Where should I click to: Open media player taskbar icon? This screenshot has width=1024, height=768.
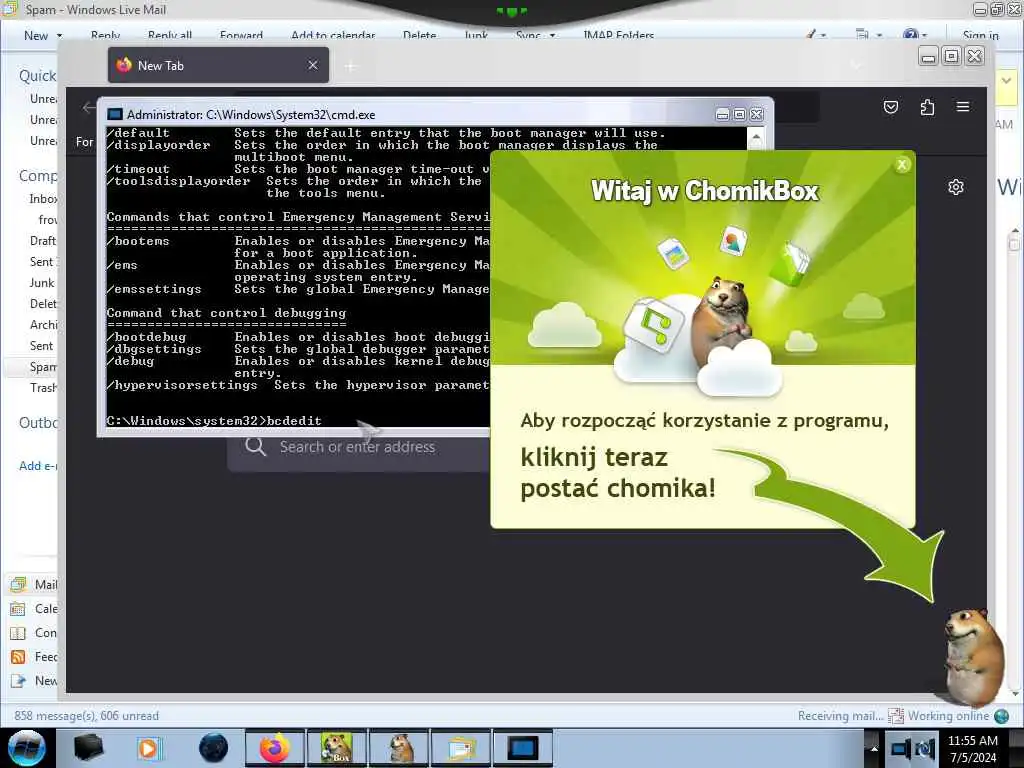click(x=150, y=748)
